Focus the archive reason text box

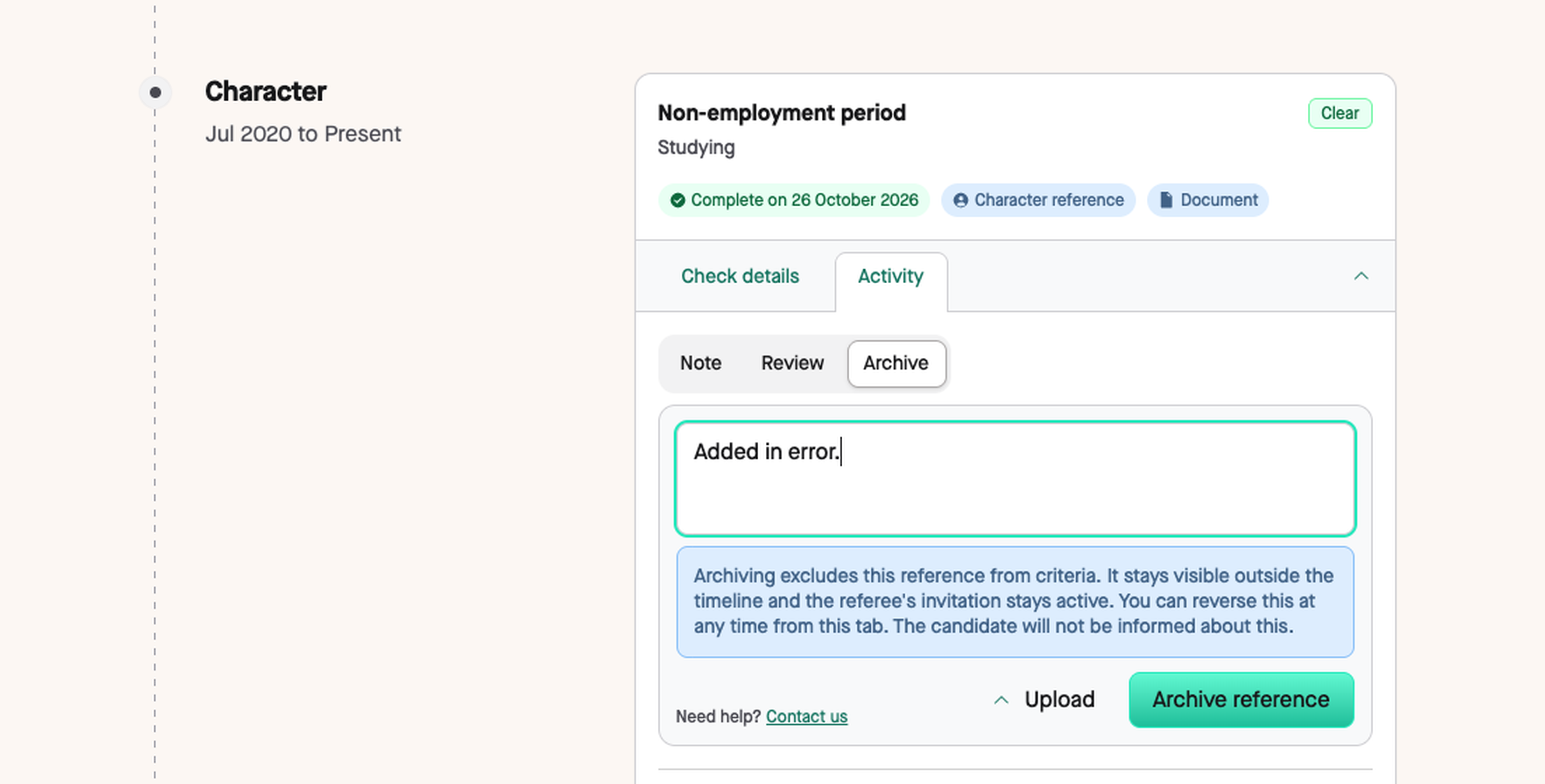(1015, 478)
